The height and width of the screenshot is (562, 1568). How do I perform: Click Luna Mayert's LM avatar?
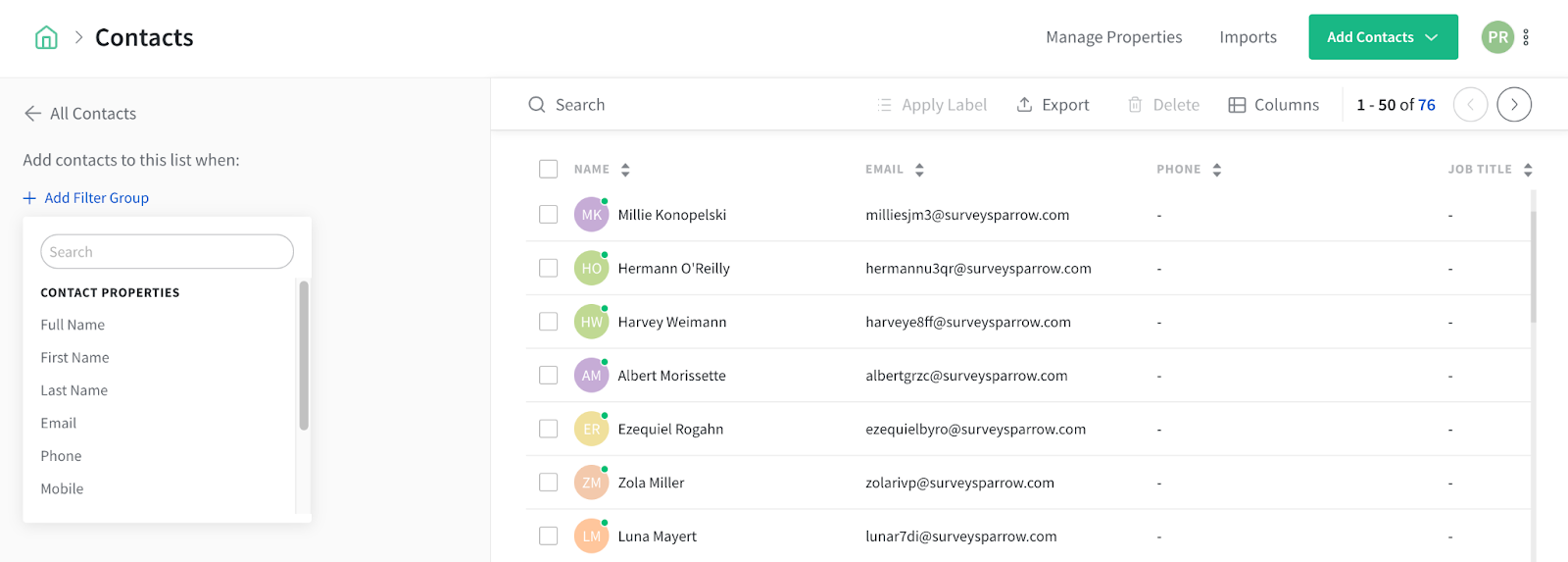click(592, 536)
